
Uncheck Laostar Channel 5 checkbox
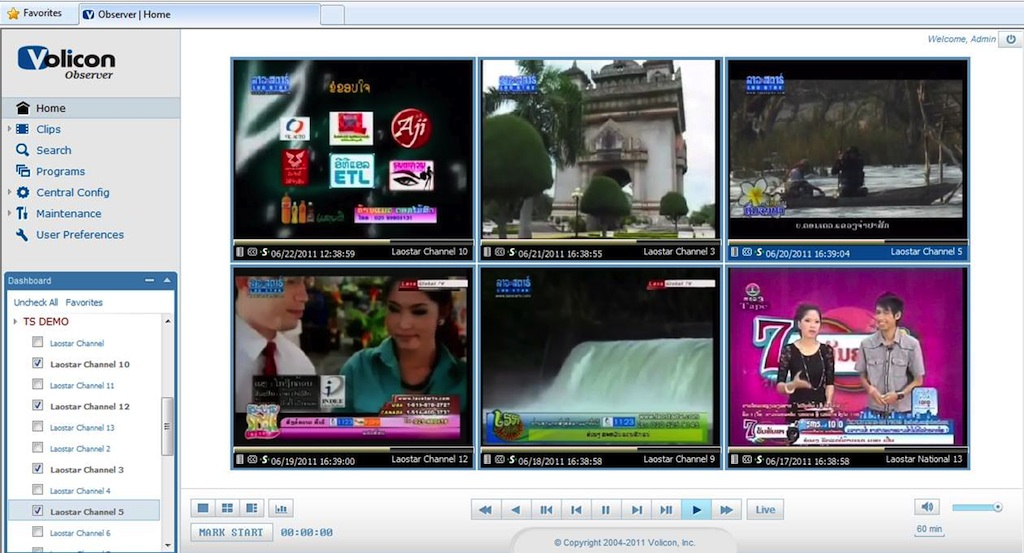38,511
